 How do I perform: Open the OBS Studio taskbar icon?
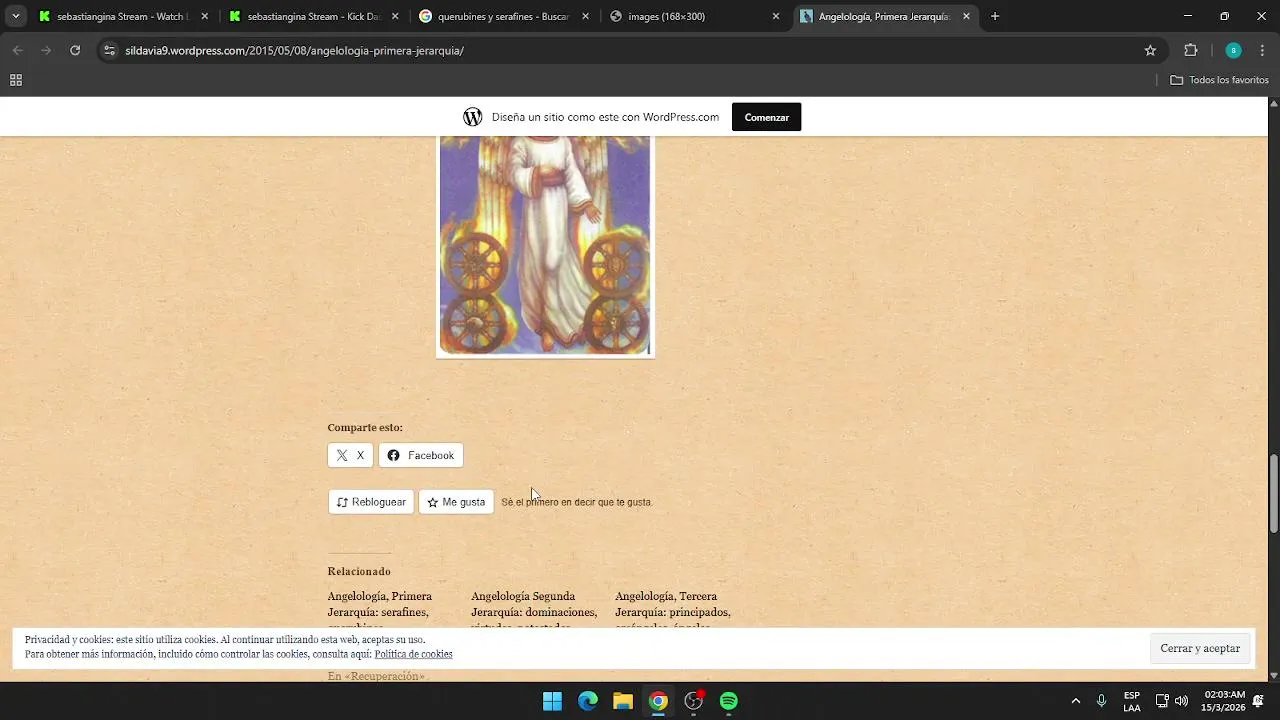tap(693, 701)
